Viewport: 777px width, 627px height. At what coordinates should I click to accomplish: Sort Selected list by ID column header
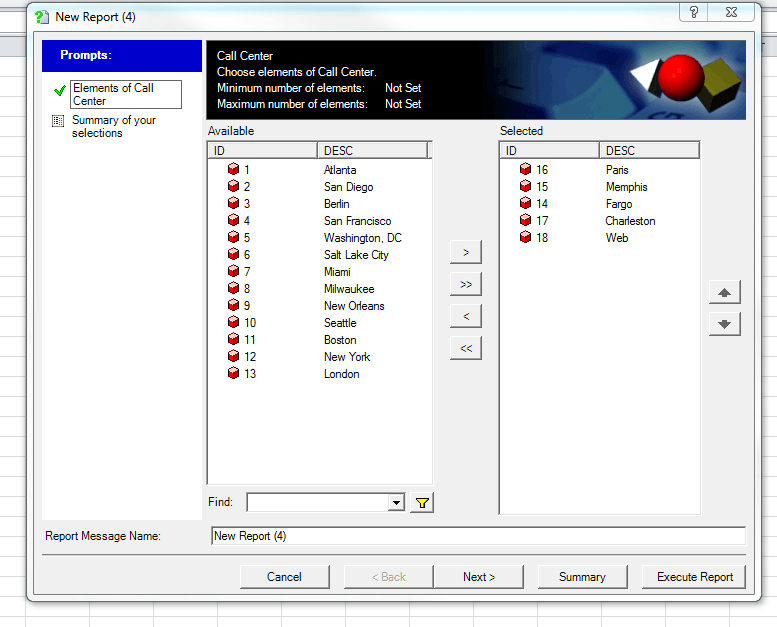tap(549, 151)
